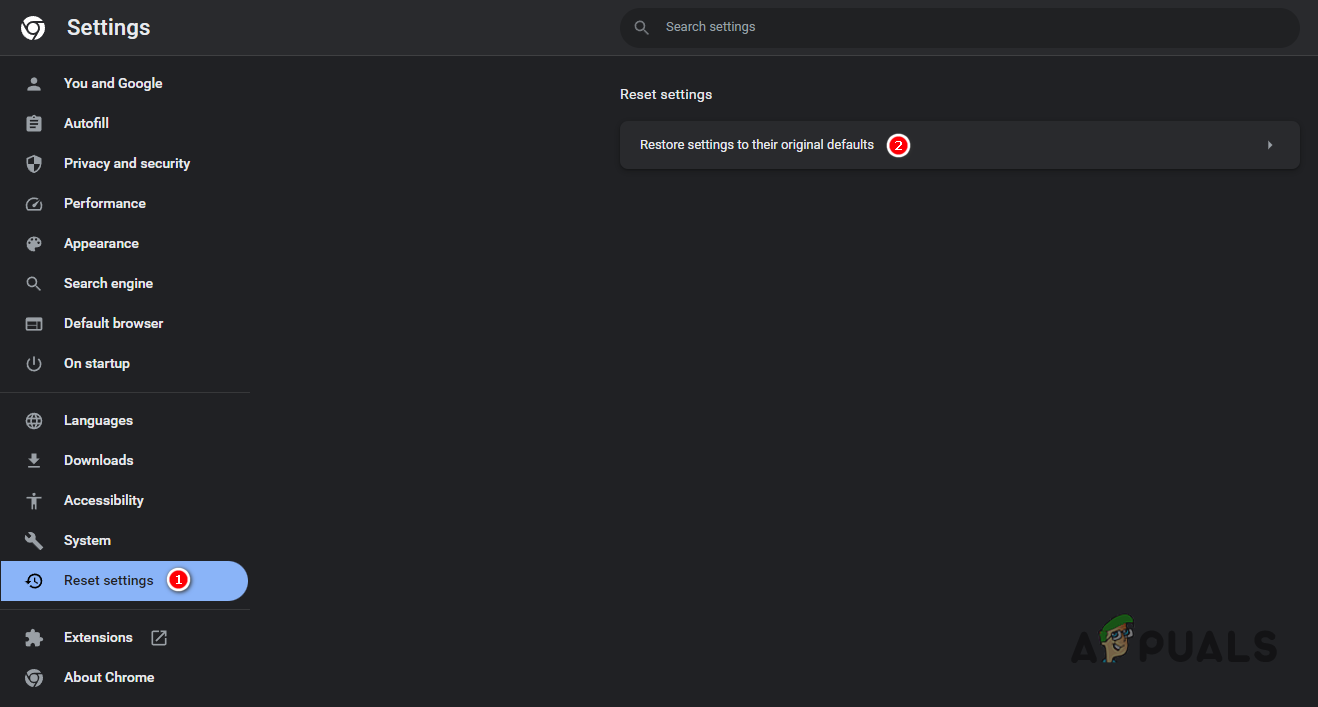Viewport: 1318px width, 707px height.
Task: Click the Downloads arrow icon
Action: (x=34, y=460)
